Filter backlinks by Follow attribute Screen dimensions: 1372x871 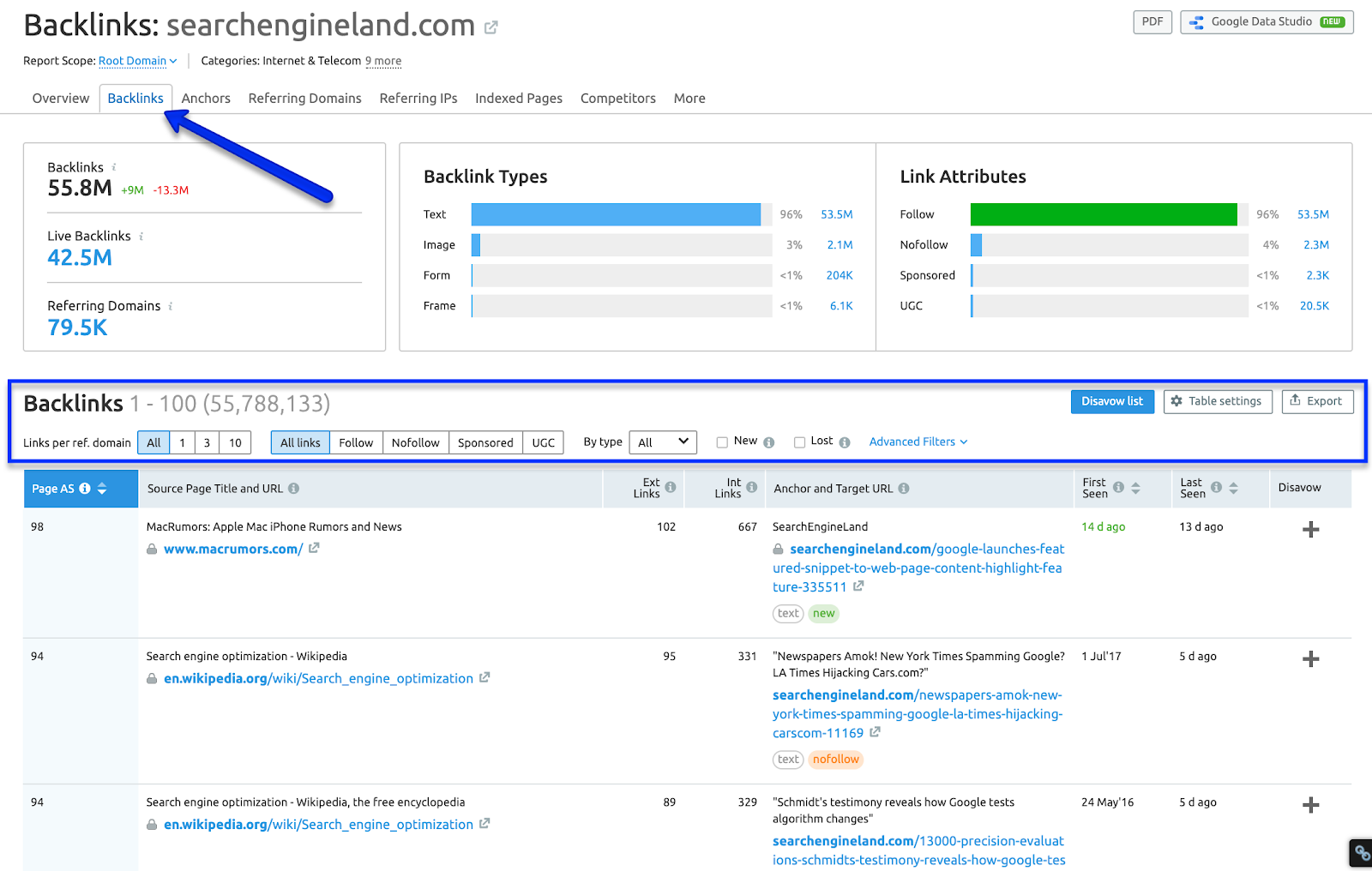(x=356, y=442)
